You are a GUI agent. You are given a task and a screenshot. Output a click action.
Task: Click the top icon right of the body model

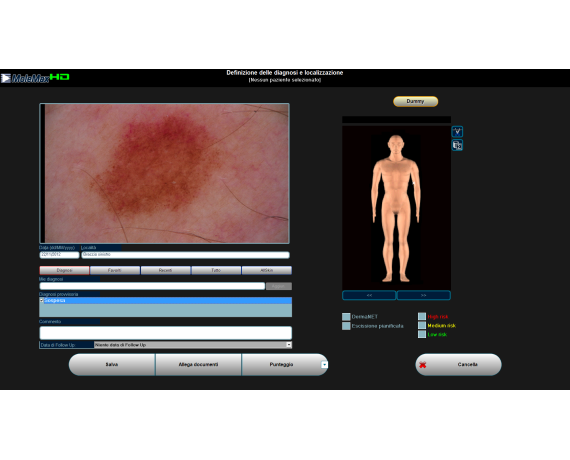(x=457, y=131)
